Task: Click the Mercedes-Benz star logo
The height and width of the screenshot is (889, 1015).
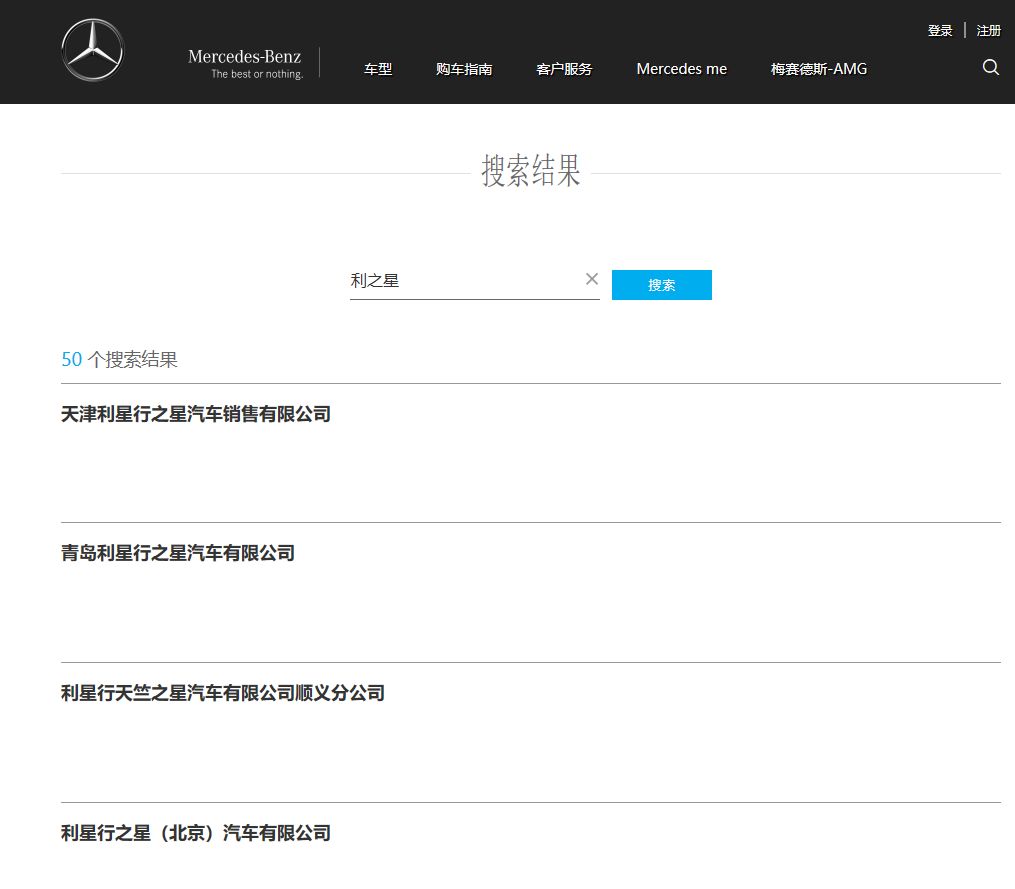Action: 93,50
